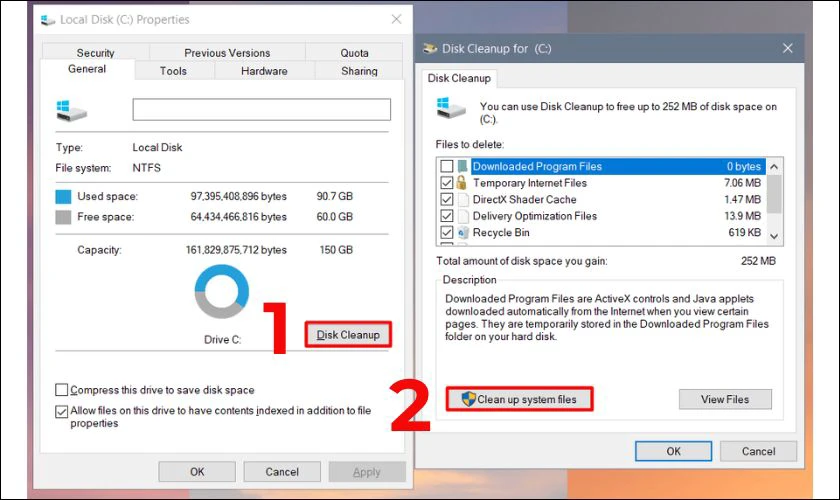Click scroll down arrow in Files to delete list
Screen dimensions: 840x500
click(x=774, y=236)
